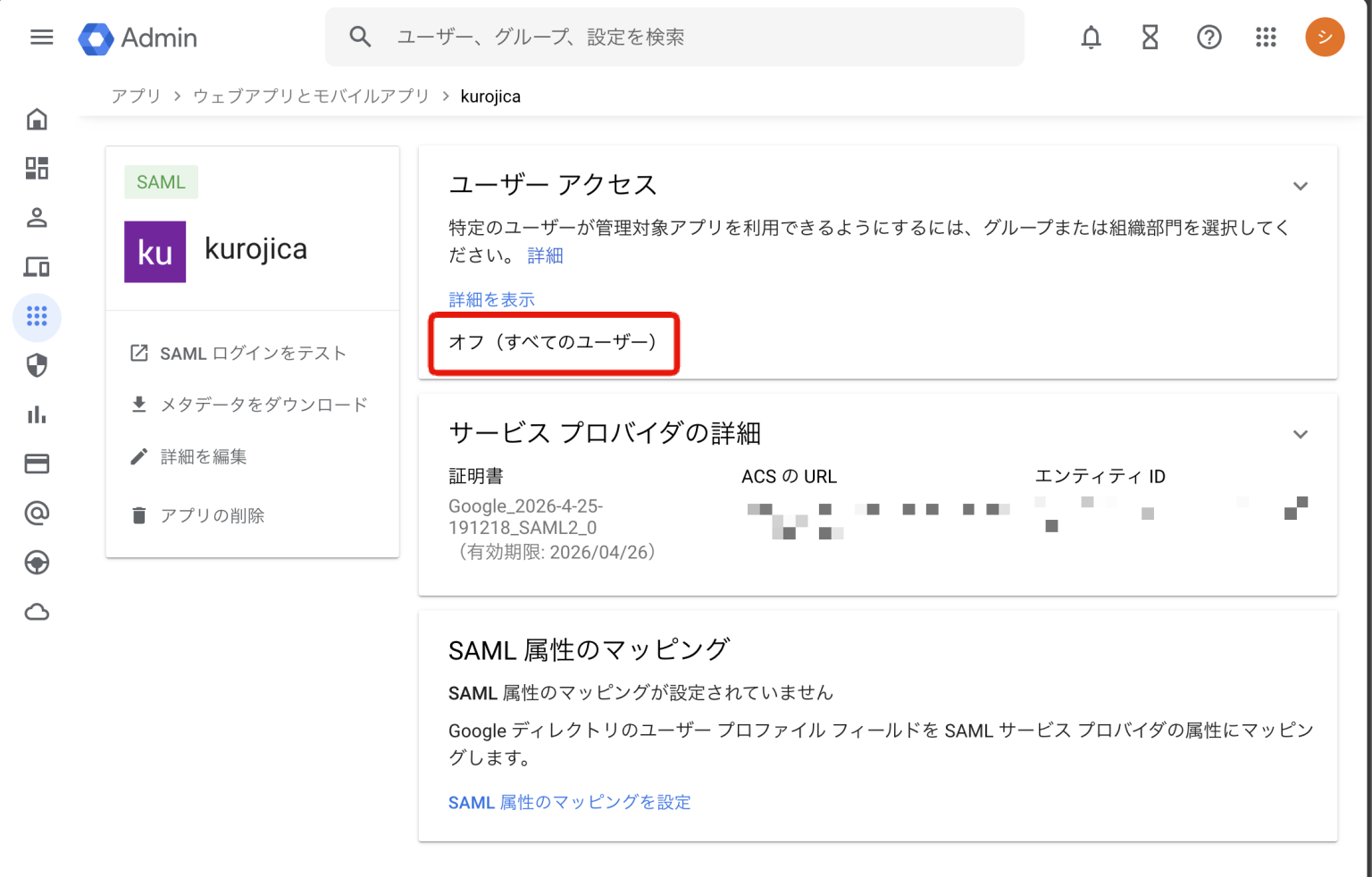Open the Devices sidebar icon
The width and height of the screenshot is (1372, 877).
(37, 266)
